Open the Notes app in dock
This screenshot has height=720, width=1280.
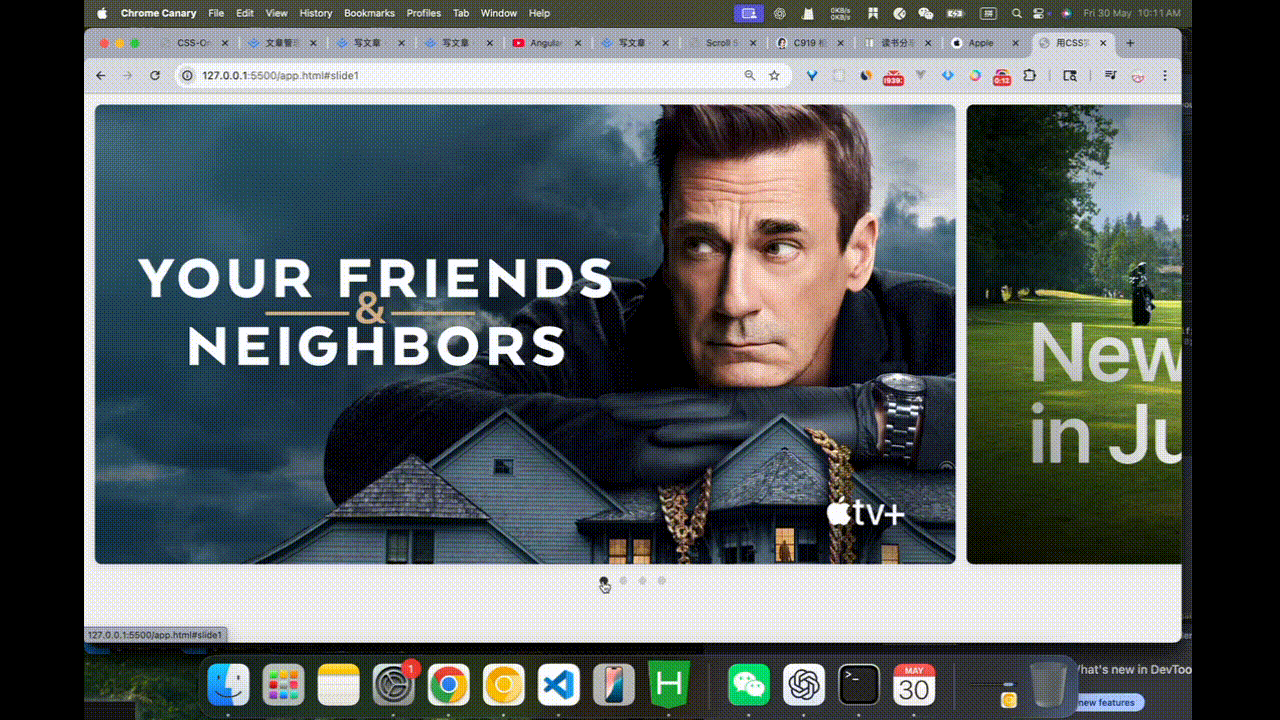click(338, 685)
